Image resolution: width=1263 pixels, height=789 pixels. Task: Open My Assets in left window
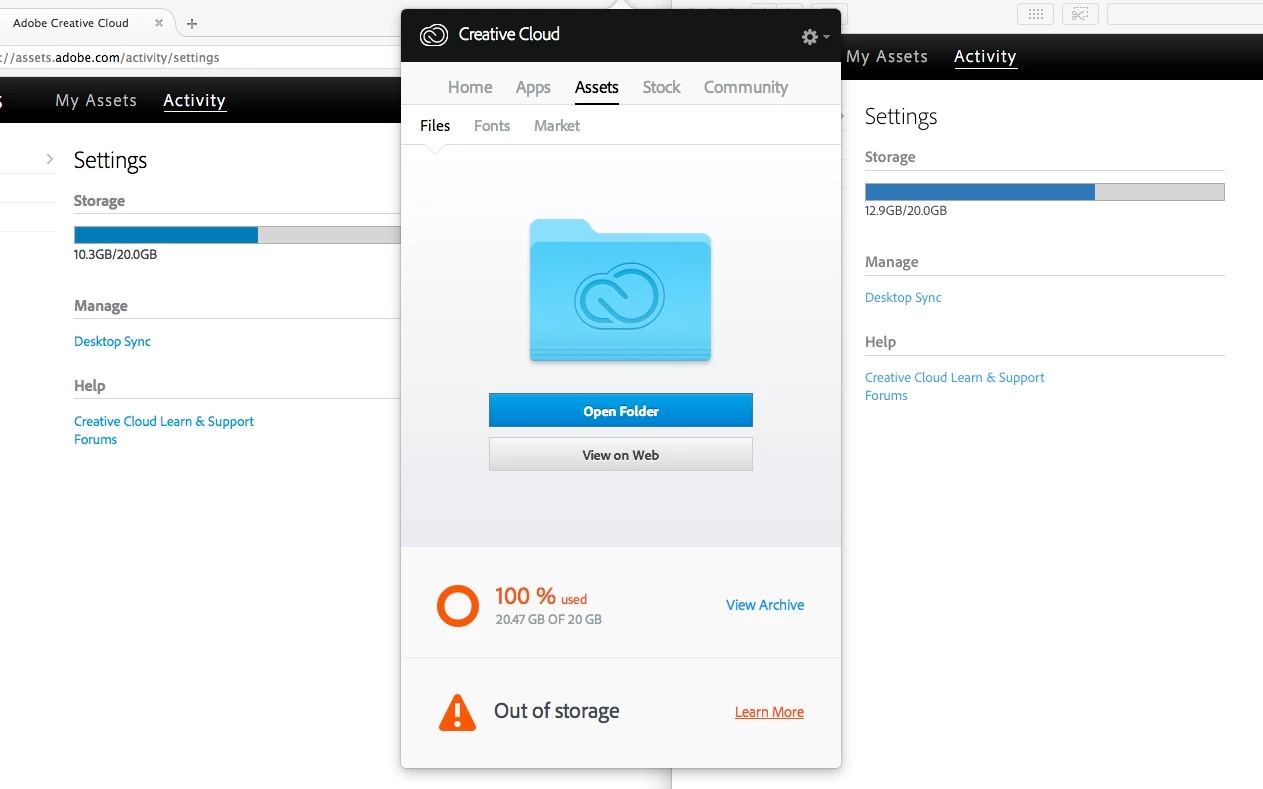coord(96,100)
